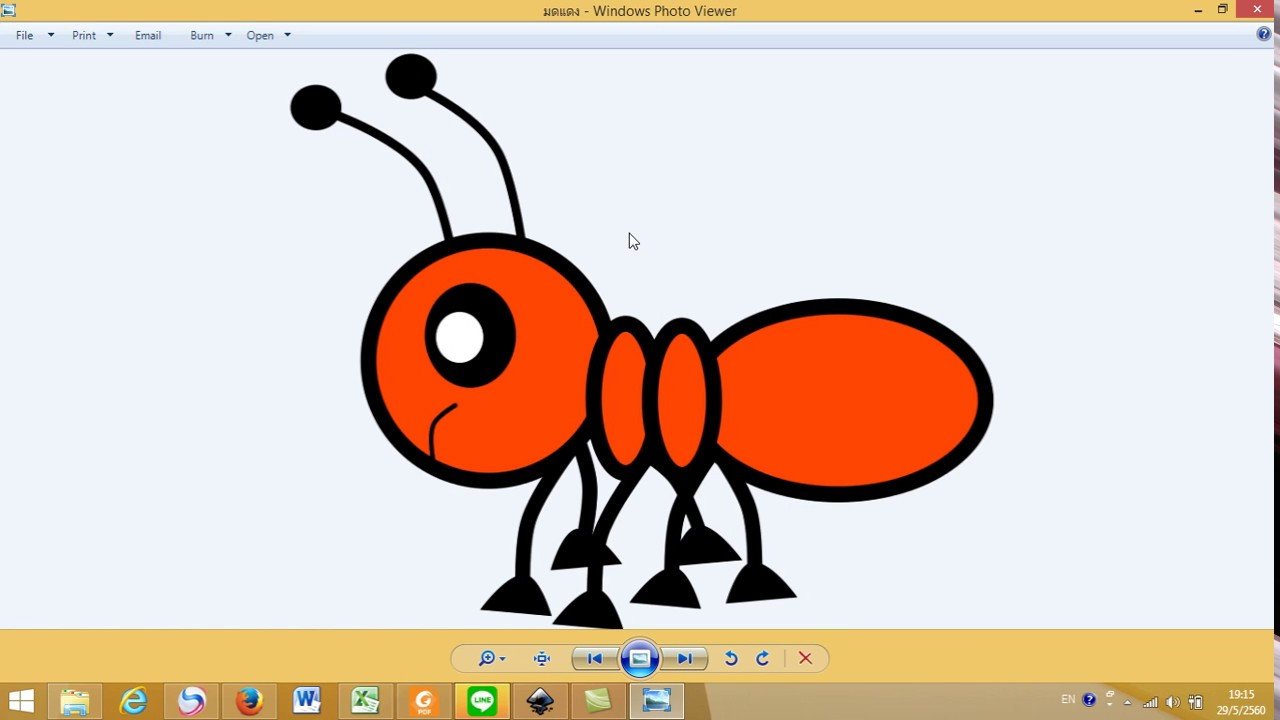Launch Firefox from the taskbar
Image resolution: width=1280 pixels, height=720 pixels.
[x=249, y=701]
